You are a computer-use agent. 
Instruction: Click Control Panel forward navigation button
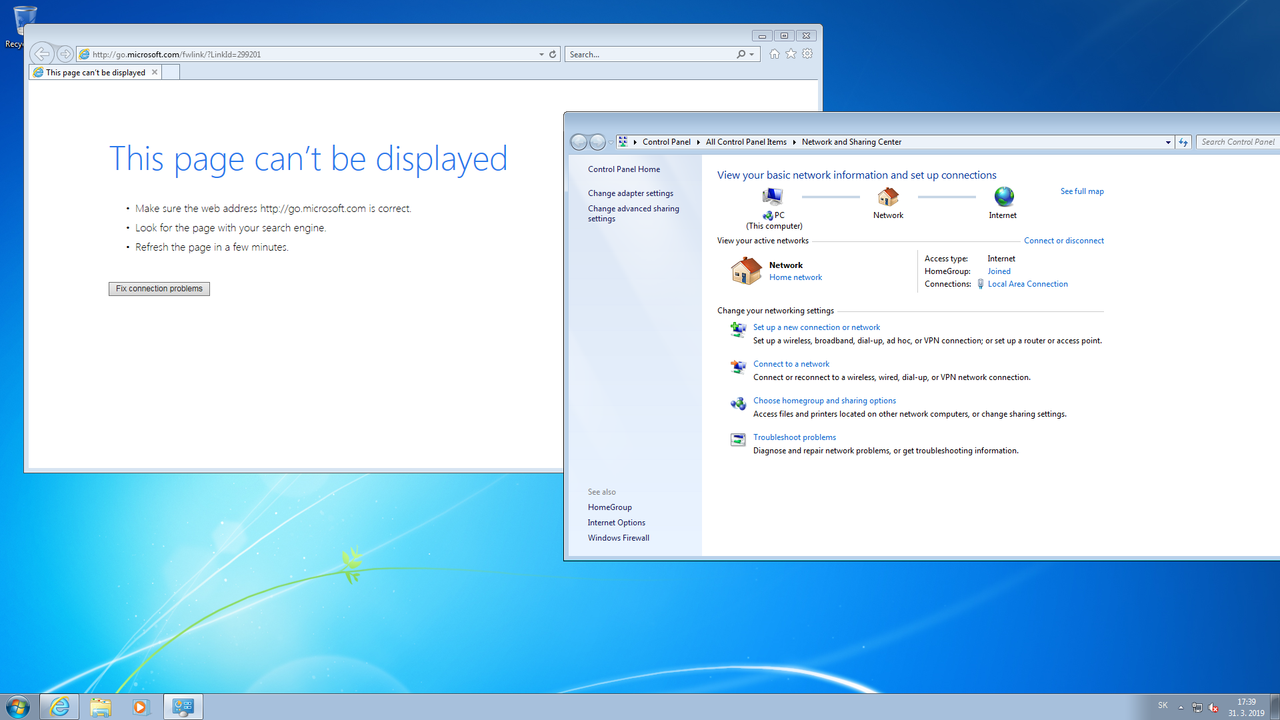(x=597, y=142)
